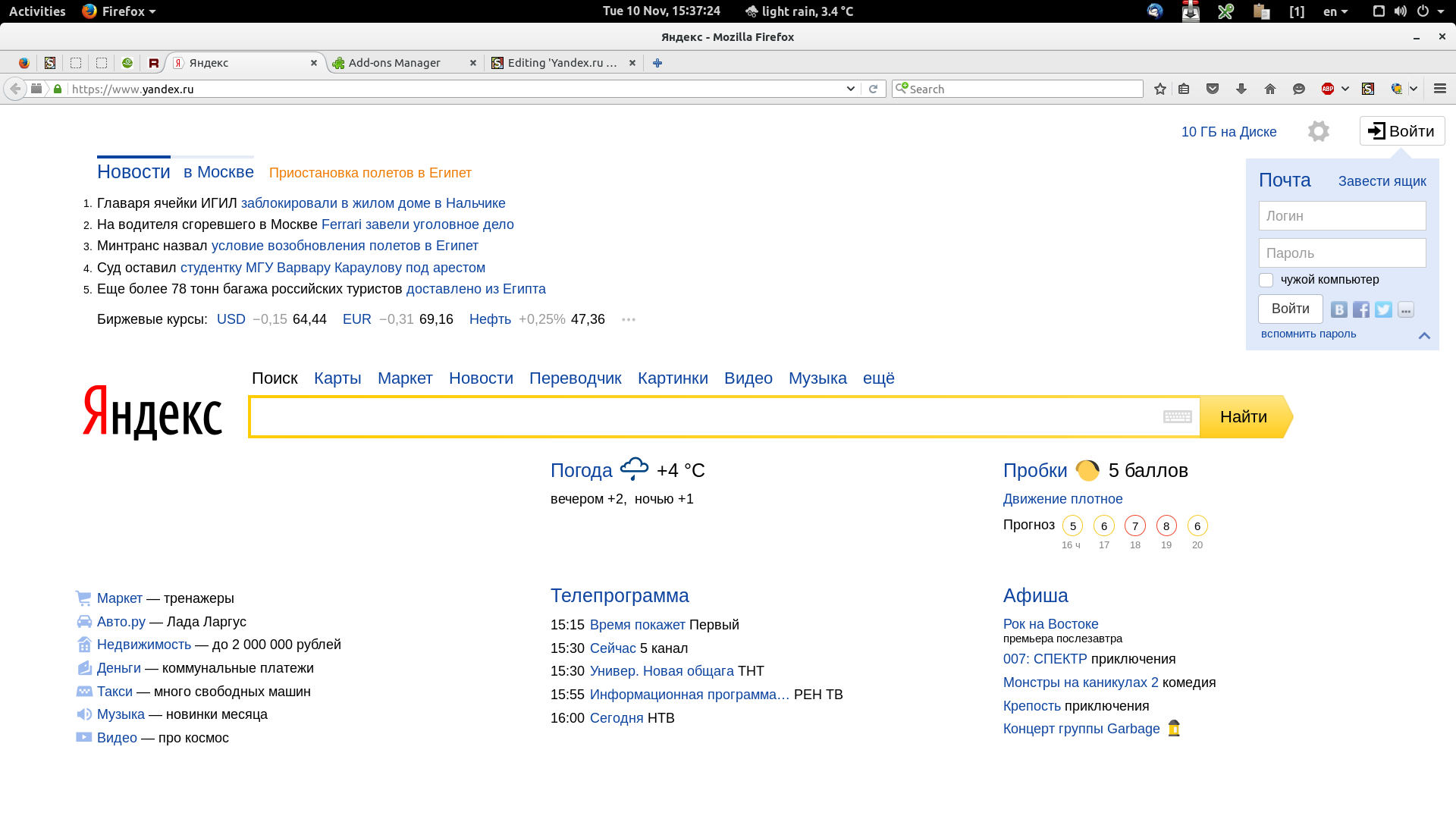Tick the 'чужой компьютер' checkbox
Image resolution: width=1456 pixels, height=819 pixels.
click(1266, 280)
